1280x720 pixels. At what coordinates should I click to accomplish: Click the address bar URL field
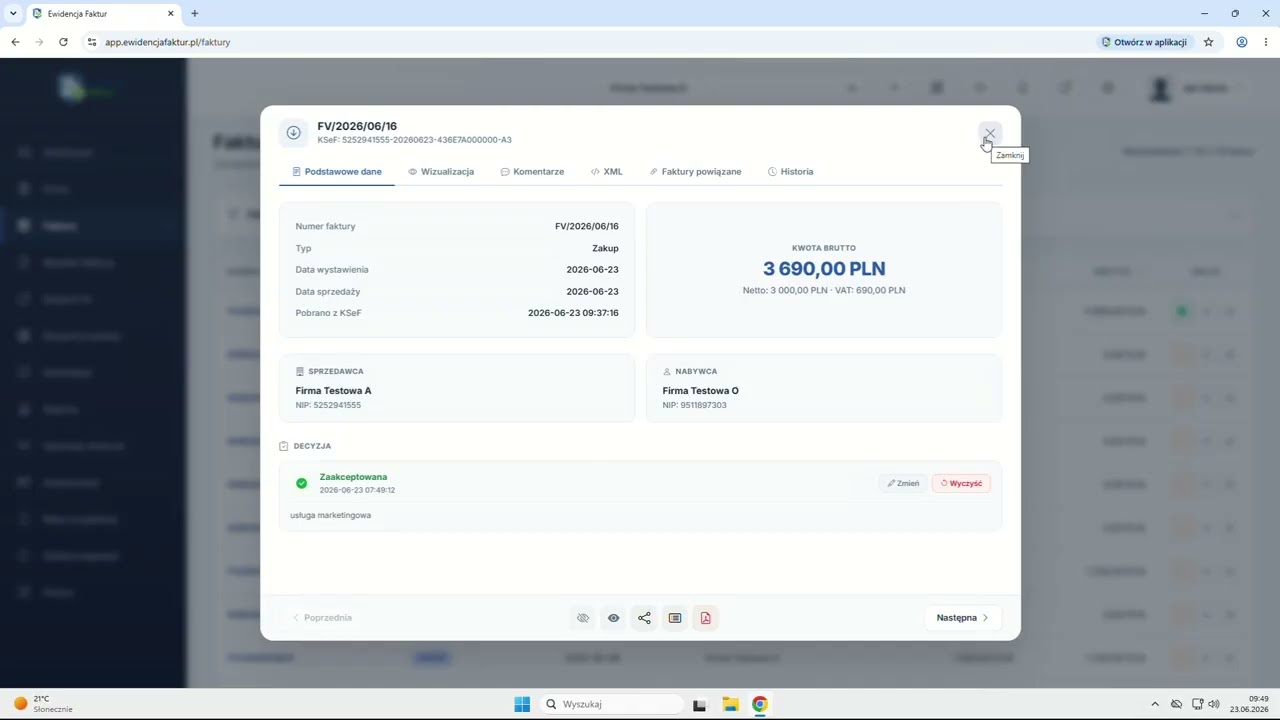(x=590, y=42)
